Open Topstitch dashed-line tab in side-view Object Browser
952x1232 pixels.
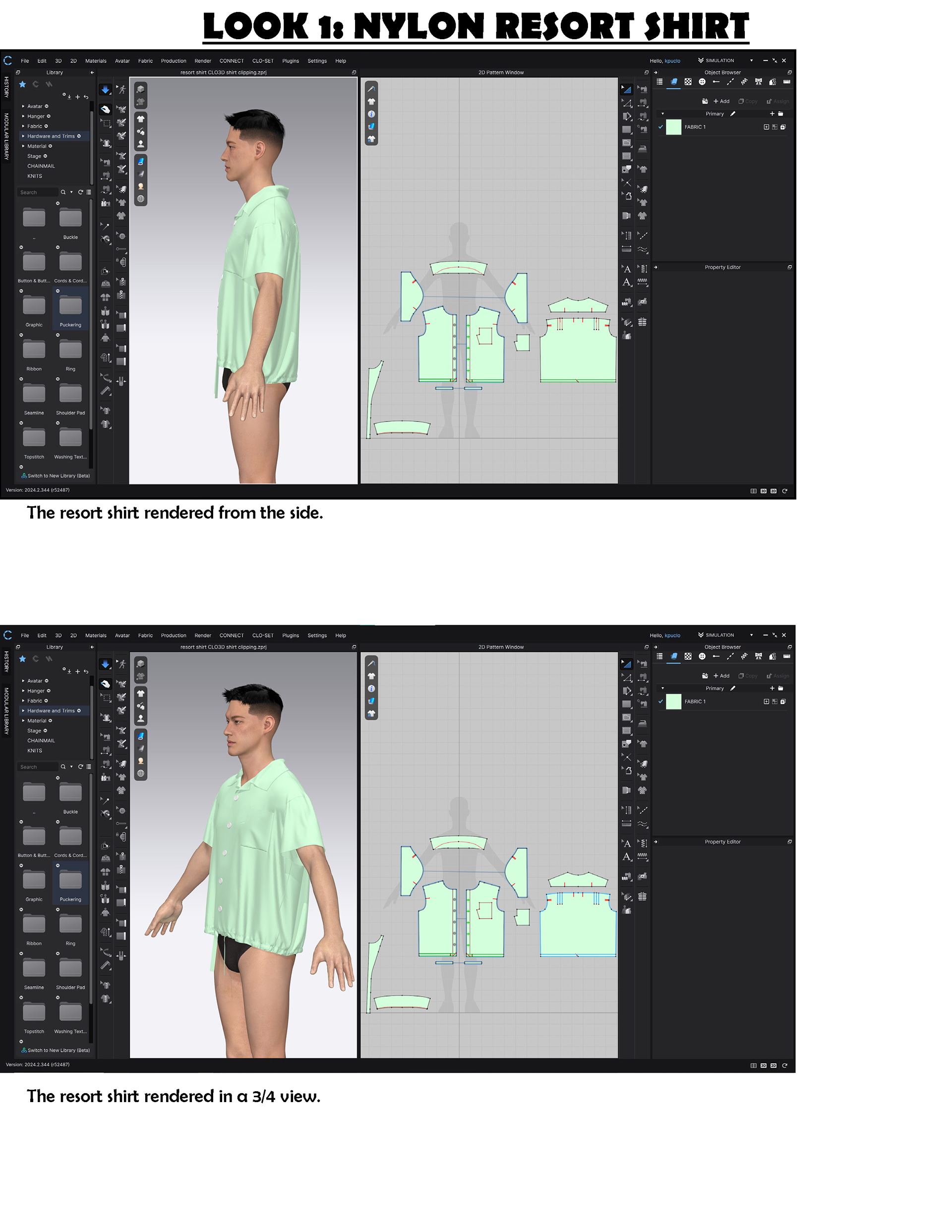tap(730, 82)
